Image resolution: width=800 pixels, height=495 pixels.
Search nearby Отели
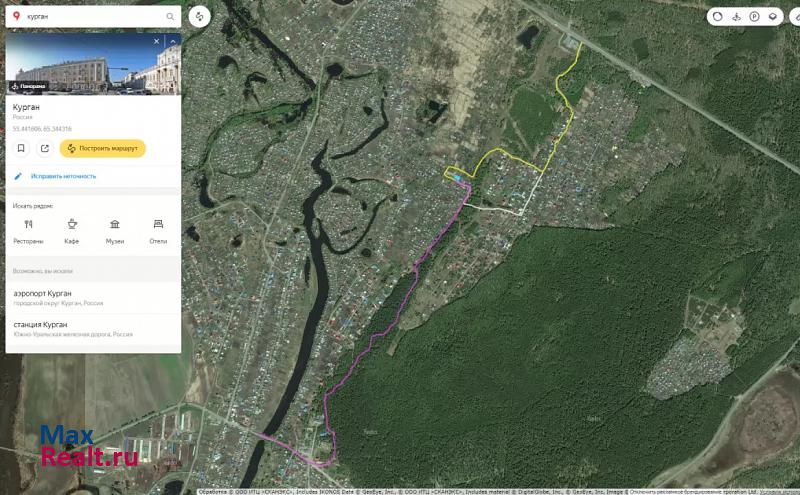click(158, 231)
